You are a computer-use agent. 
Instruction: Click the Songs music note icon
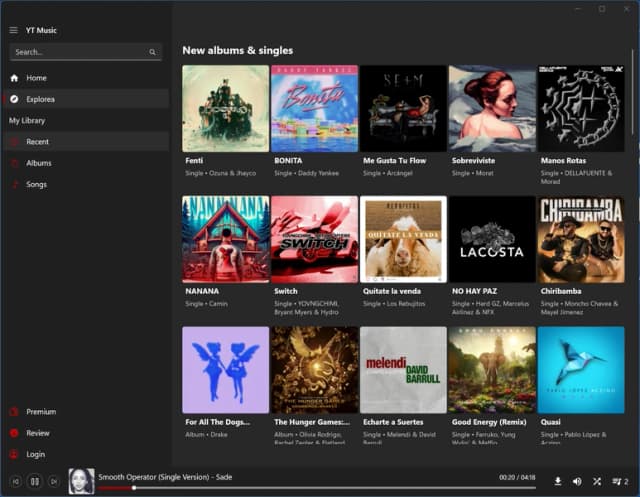[14, 184]
